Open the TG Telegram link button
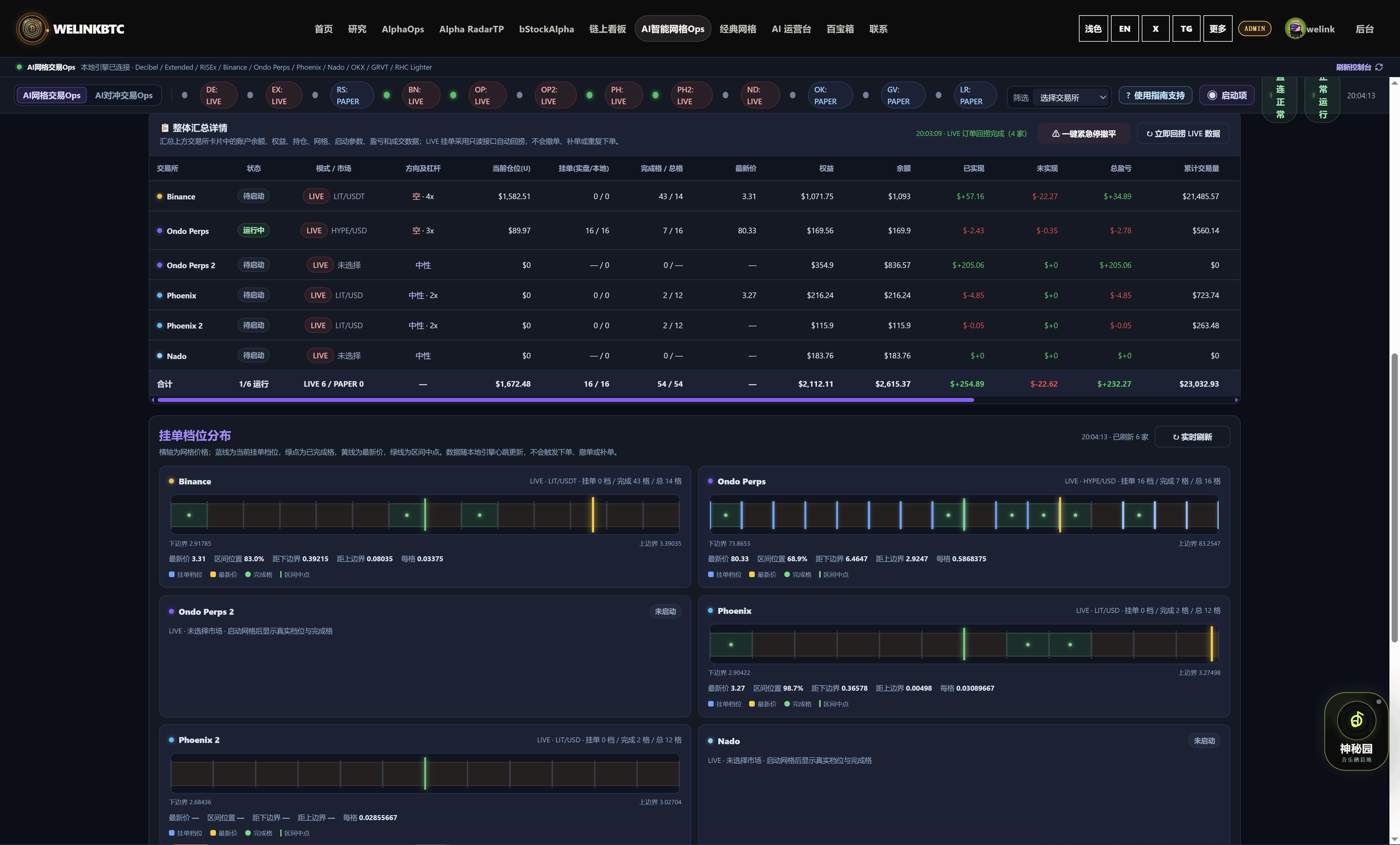 (1186, 28)
